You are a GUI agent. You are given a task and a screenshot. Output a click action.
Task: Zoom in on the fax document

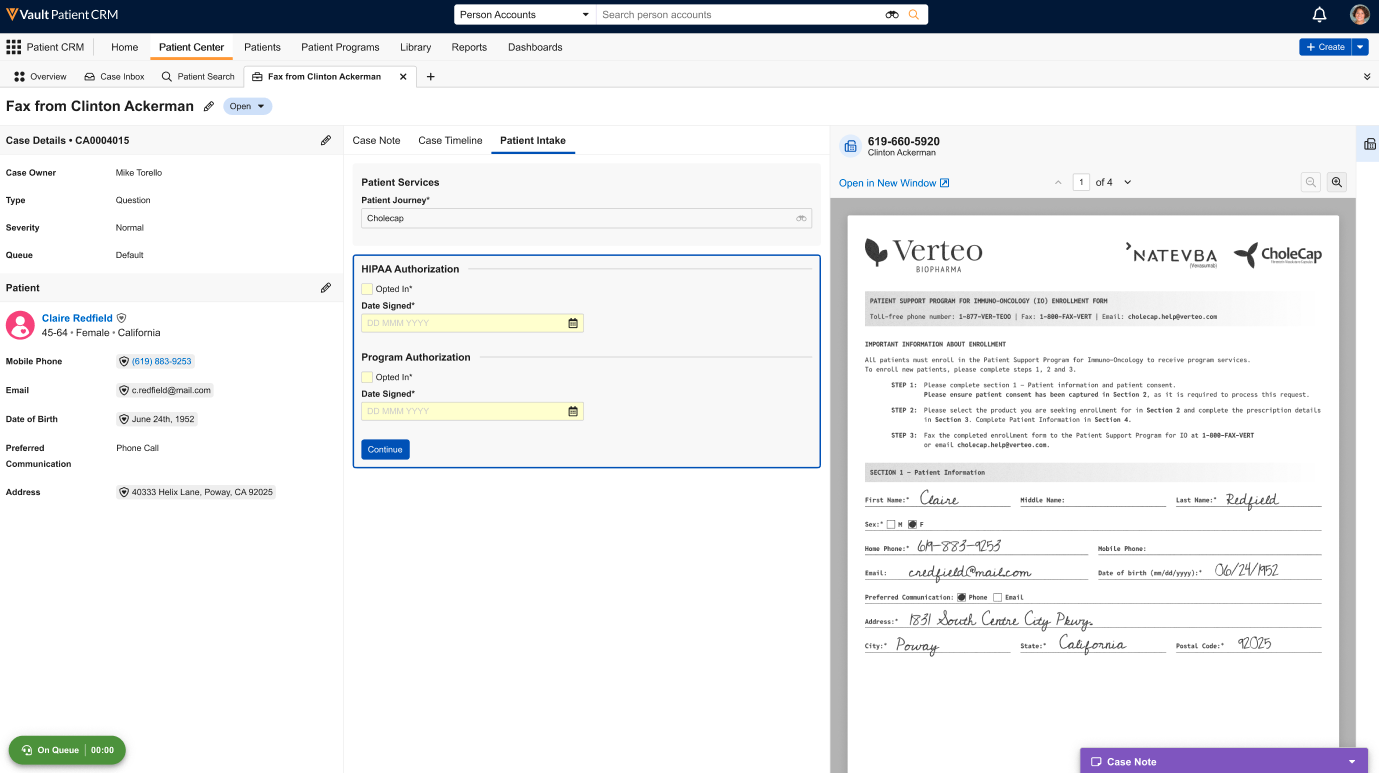click(x=1337, y=182)
